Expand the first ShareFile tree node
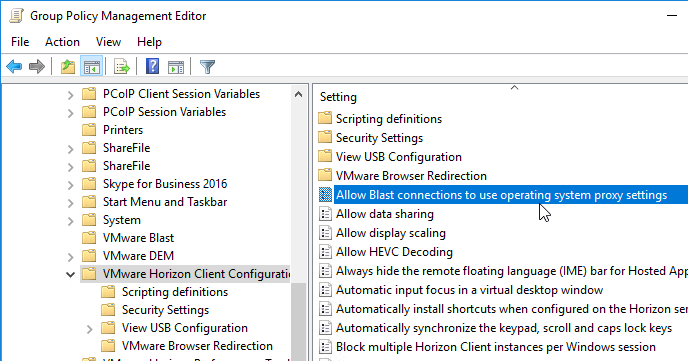This screenshot has height=361, width=688. 71,149
